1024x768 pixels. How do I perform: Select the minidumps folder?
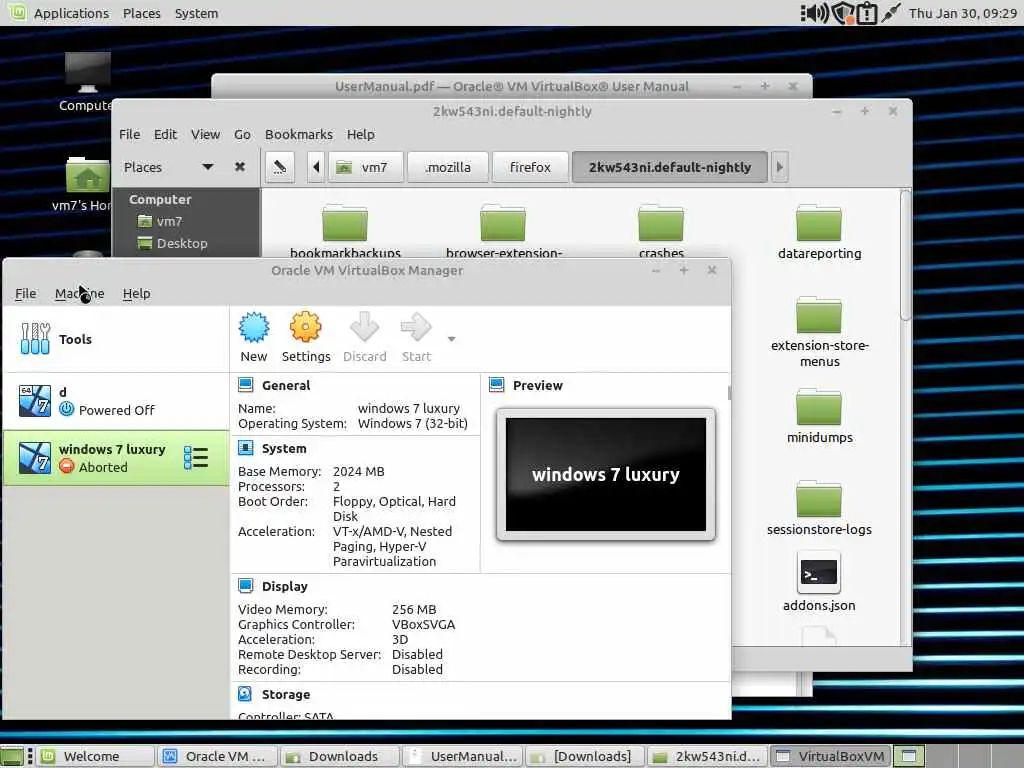(x=819, y=417)
